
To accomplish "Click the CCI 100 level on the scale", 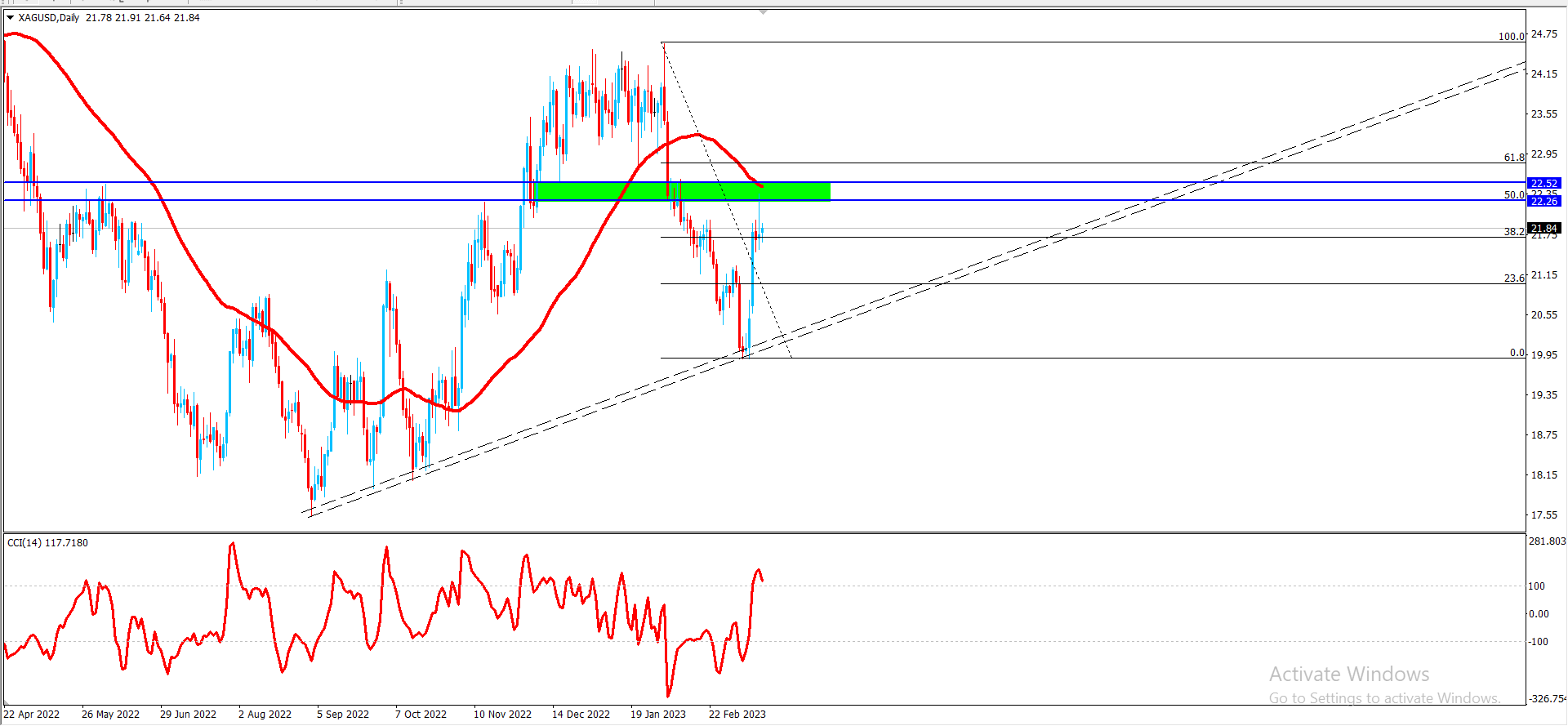I will tap(1536, 586).
